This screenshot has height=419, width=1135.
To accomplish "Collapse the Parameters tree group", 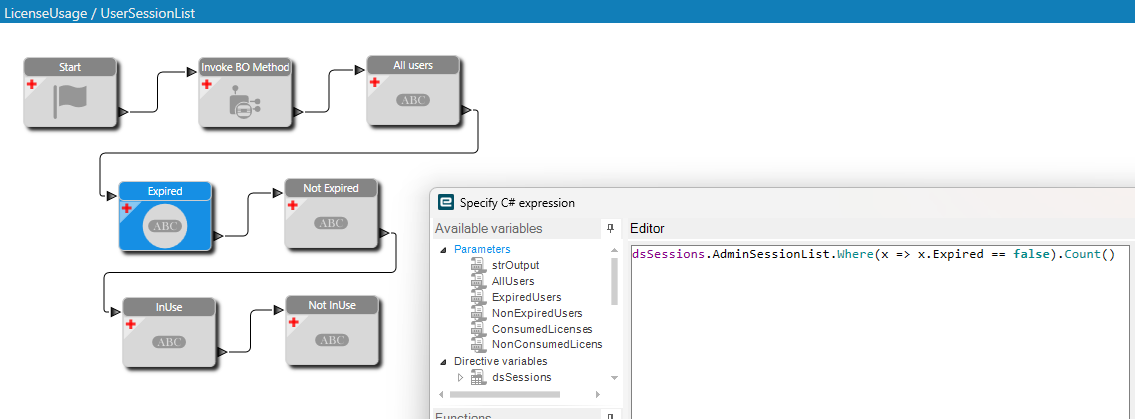I will 443,250.
